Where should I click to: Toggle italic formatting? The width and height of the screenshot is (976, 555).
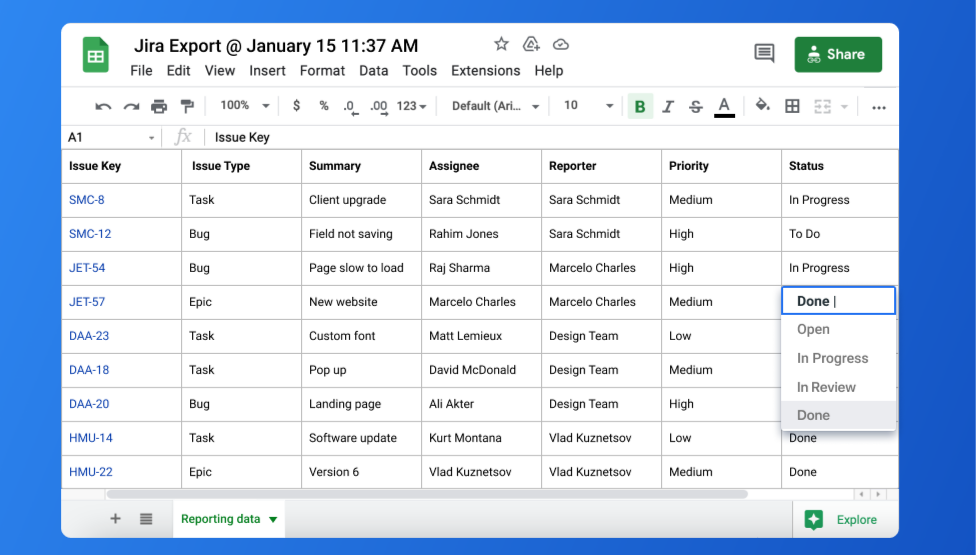pos(668,106)
